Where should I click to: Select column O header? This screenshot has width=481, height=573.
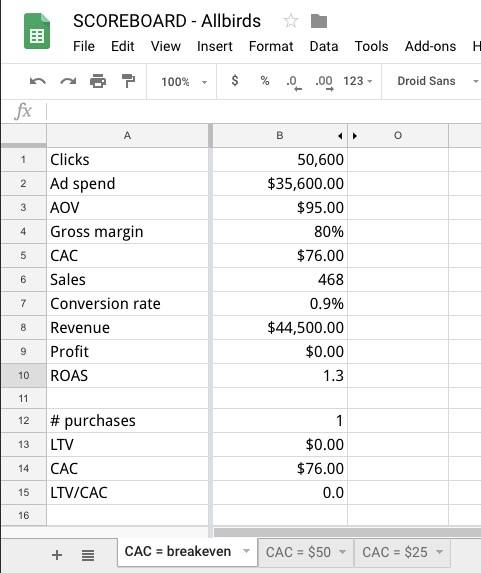[398, 136]
